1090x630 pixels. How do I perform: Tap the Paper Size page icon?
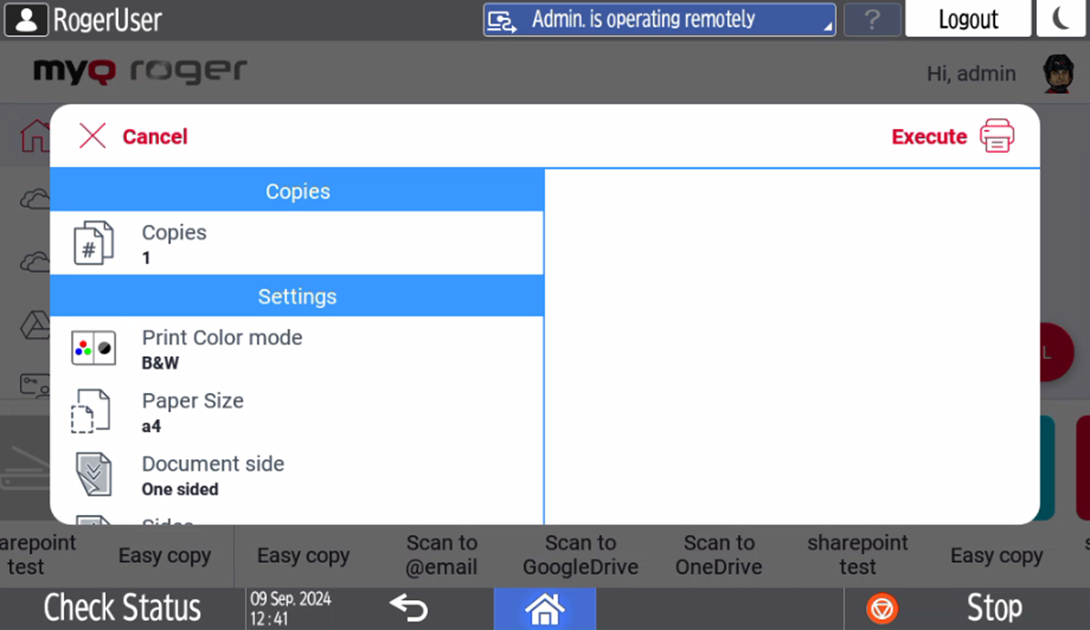[x=91, y=411]
